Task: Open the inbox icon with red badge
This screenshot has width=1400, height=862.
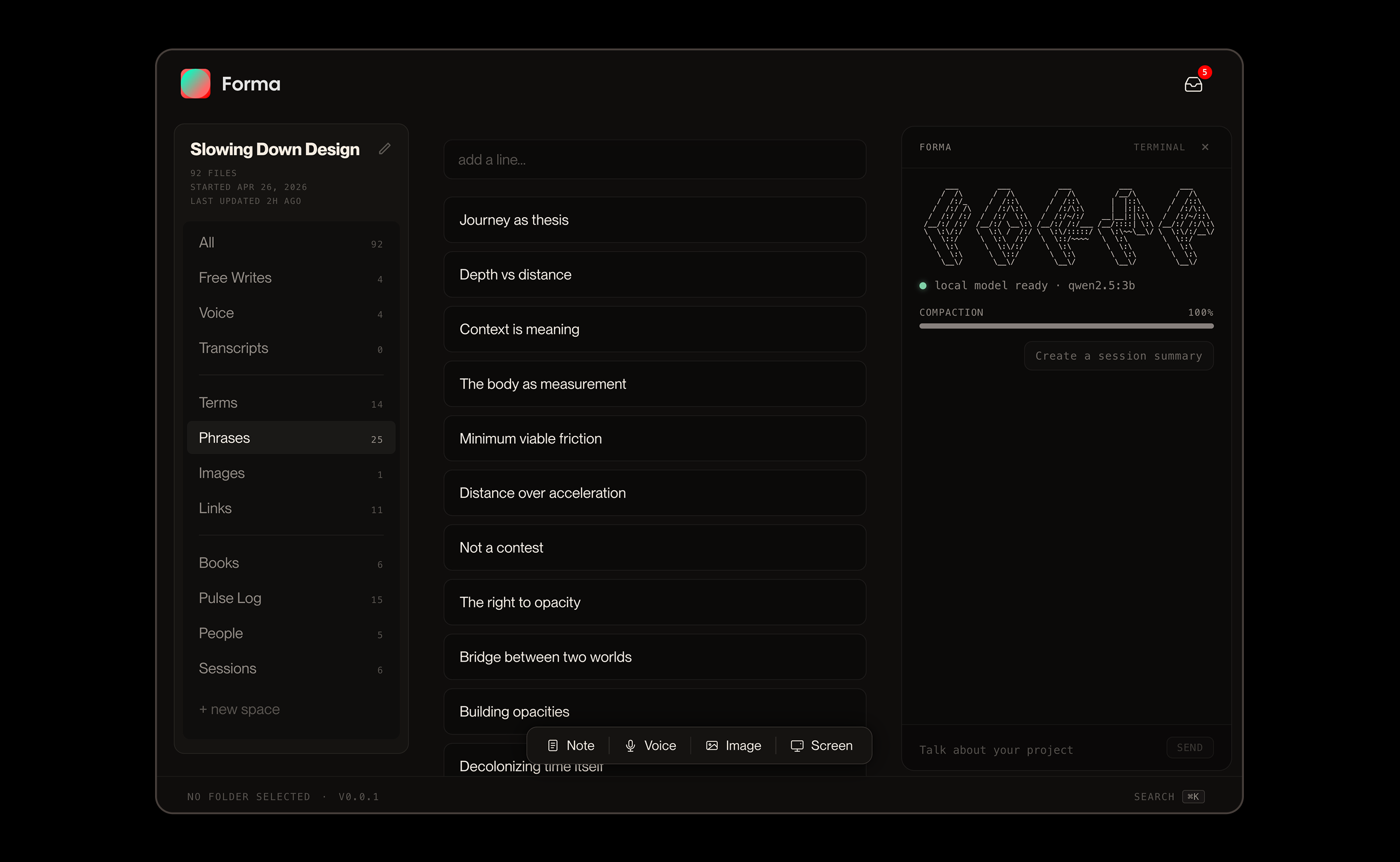Action: pyautogui.click(x=1193, y=85)
